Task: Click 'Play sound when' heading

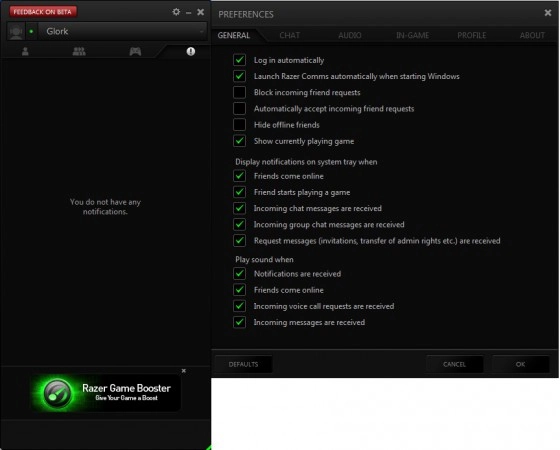Action: pos(264,260)
